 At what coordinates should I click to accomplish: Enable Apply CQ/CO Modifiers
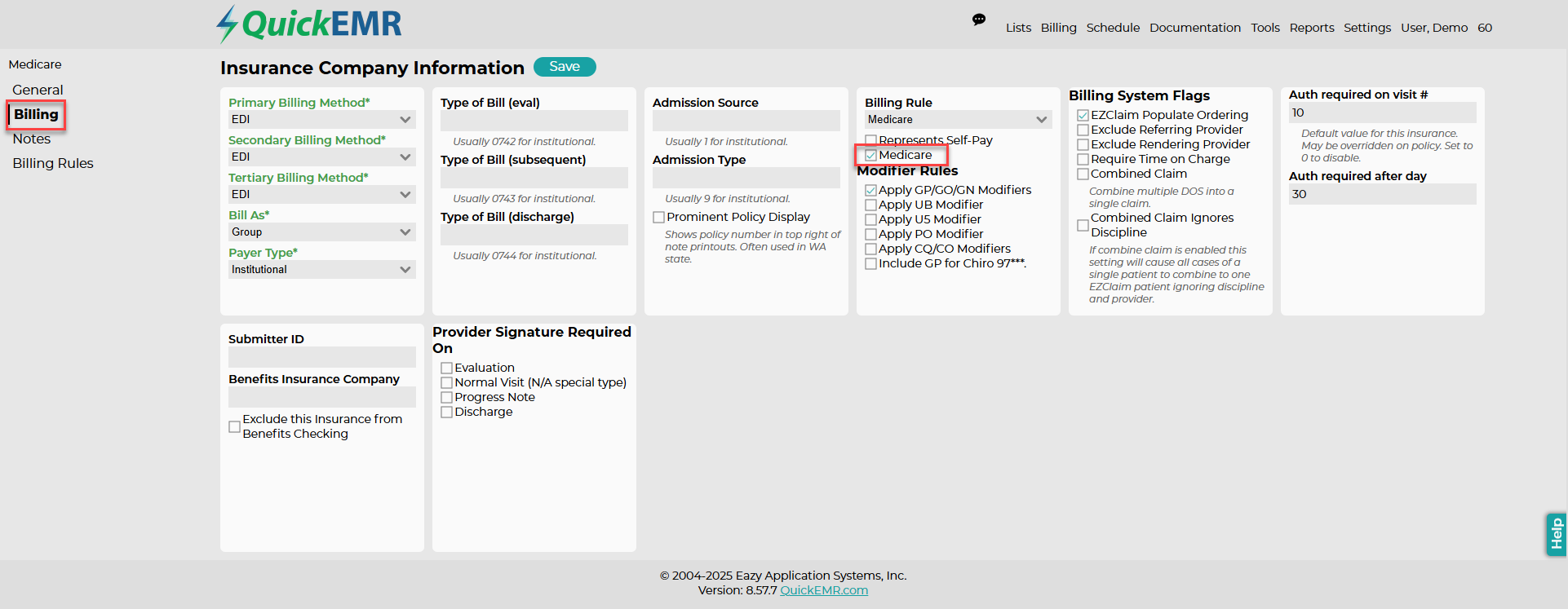(x=870, y=249)
